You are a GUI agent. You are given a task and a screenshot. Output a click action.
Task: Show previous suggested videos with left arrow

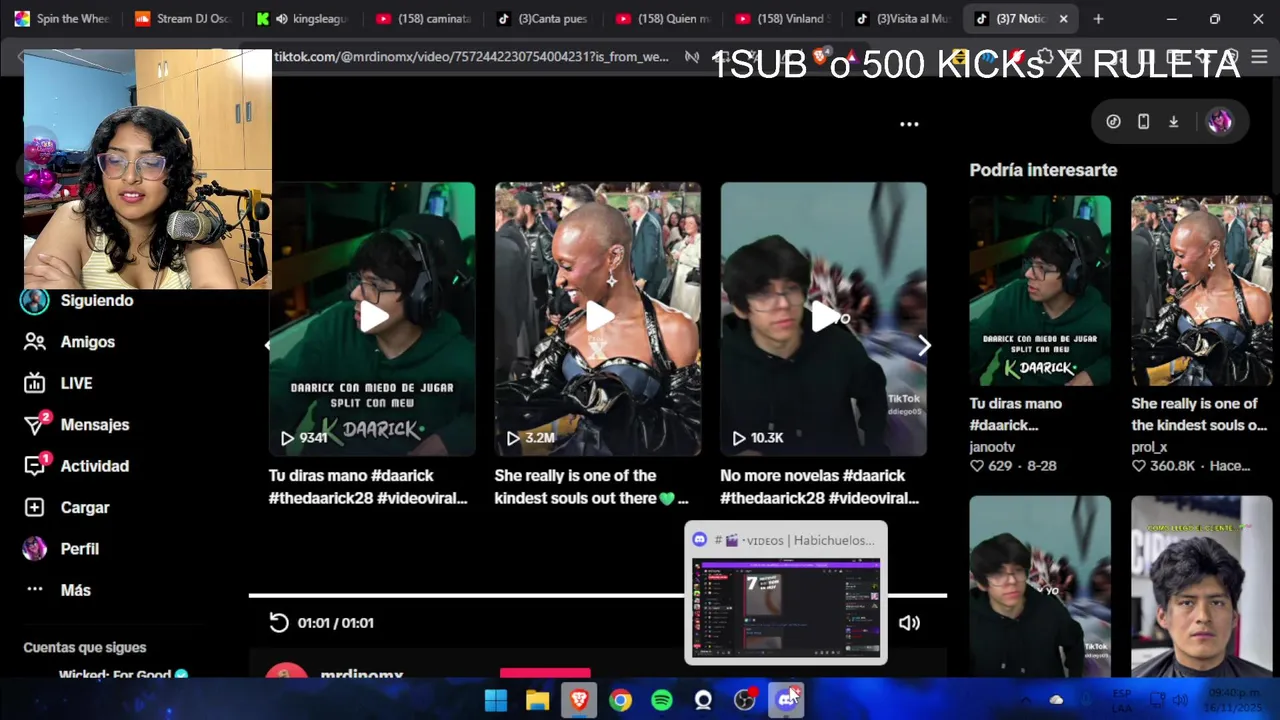point(267,345)
